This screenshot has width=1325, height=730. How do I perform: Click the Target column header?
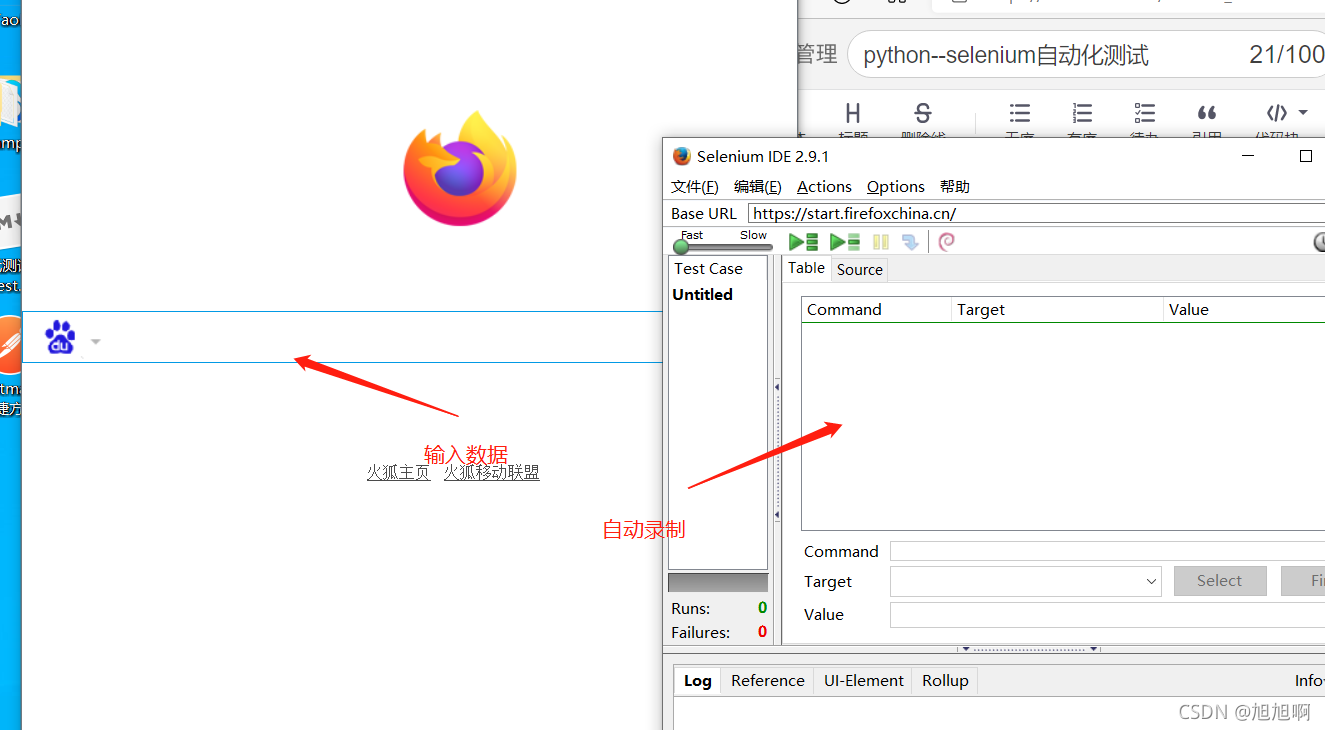pos(1058,310)
